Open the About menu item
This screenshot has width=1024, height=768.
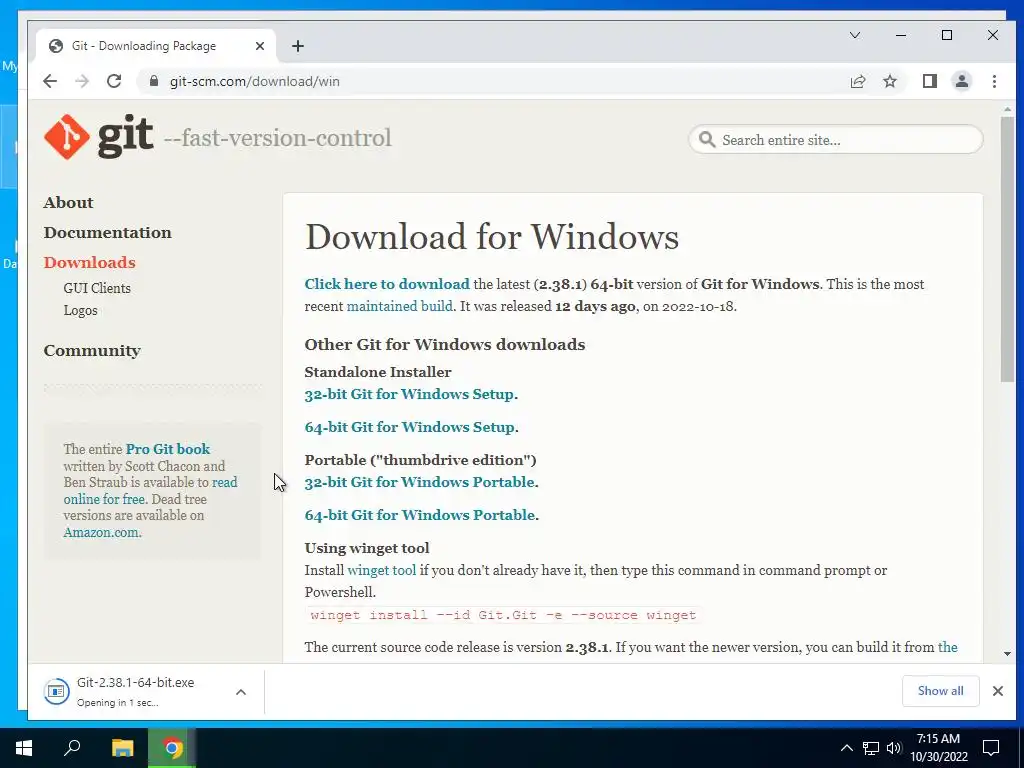tap(69, 202)
